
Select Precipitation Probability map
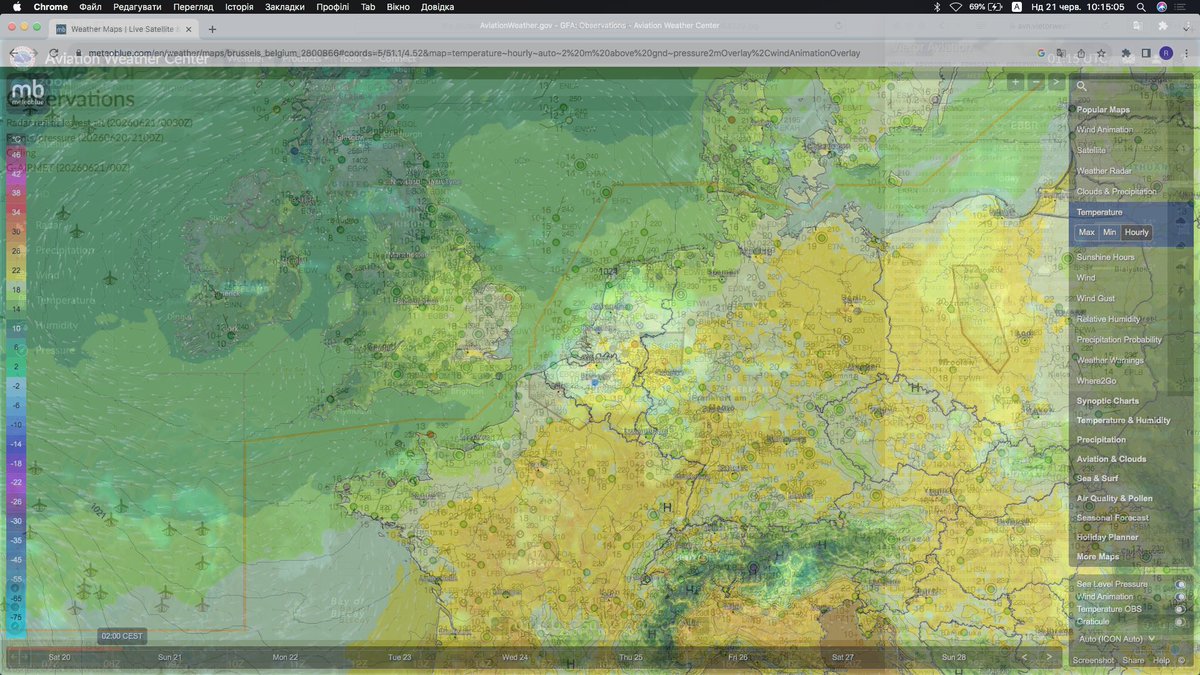(x=1119, y=340)
